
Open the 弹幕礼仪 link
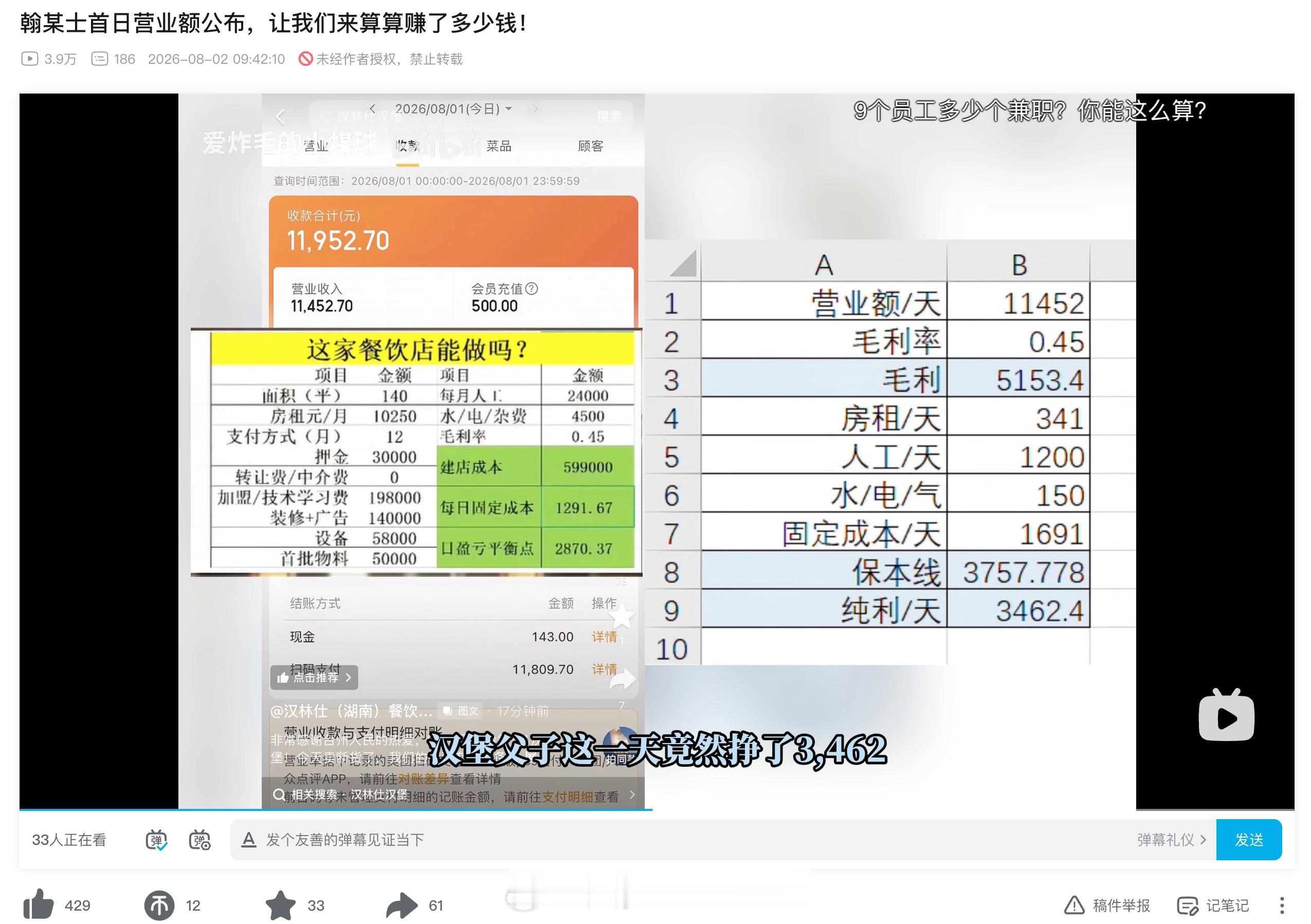click(1172, 840)
